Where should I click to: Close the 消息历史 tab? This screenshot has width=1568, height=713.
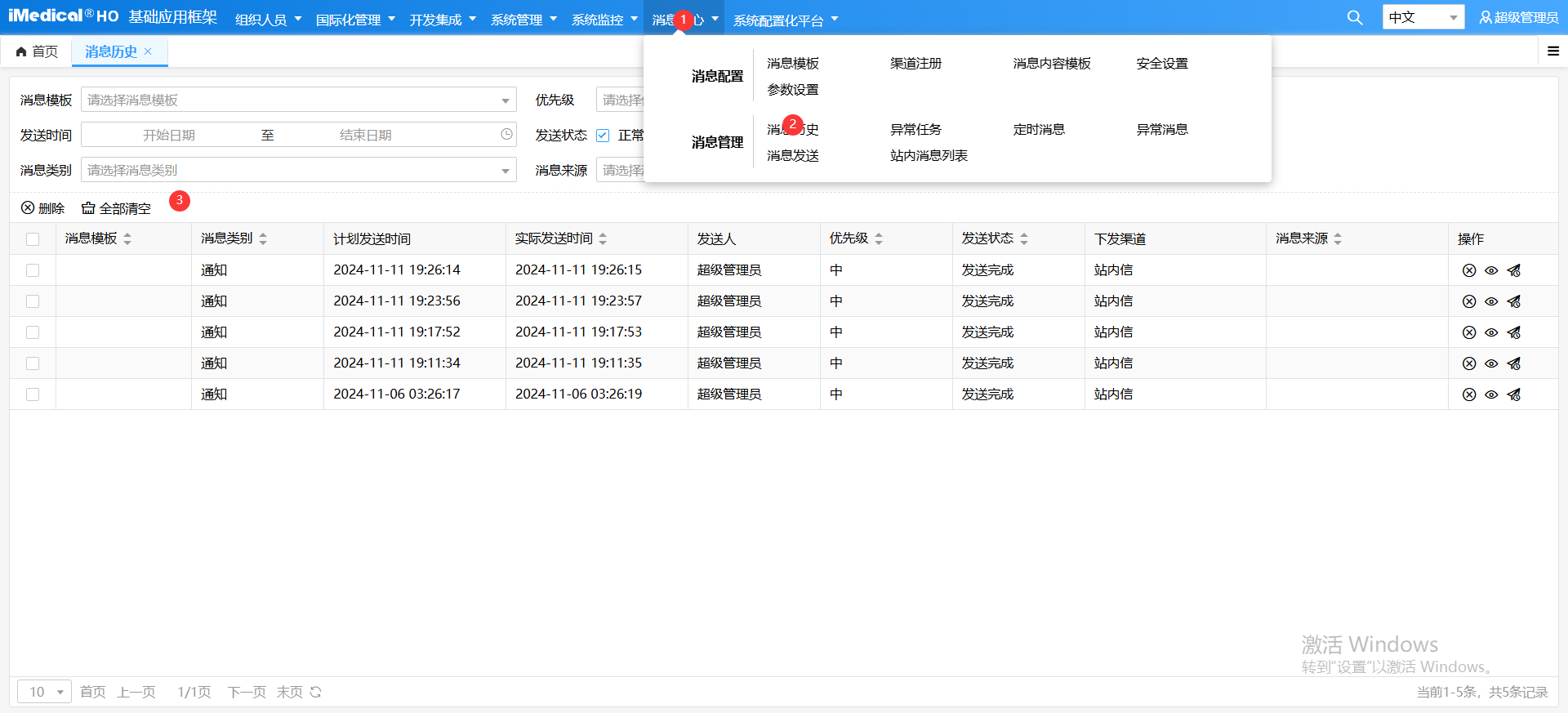pyautogui.click(x=148, y=51)
